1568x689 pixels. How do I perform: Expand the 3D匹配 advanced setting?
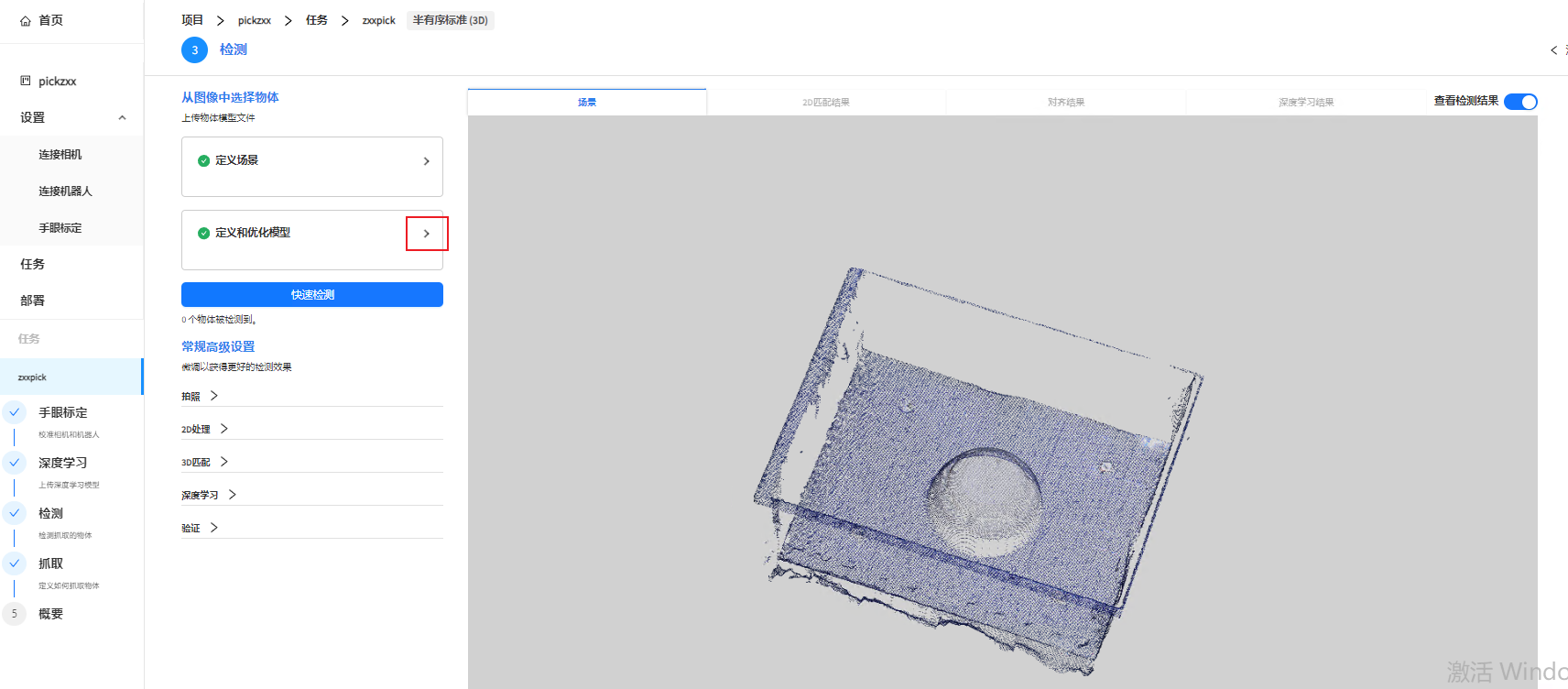pos(205,462)
